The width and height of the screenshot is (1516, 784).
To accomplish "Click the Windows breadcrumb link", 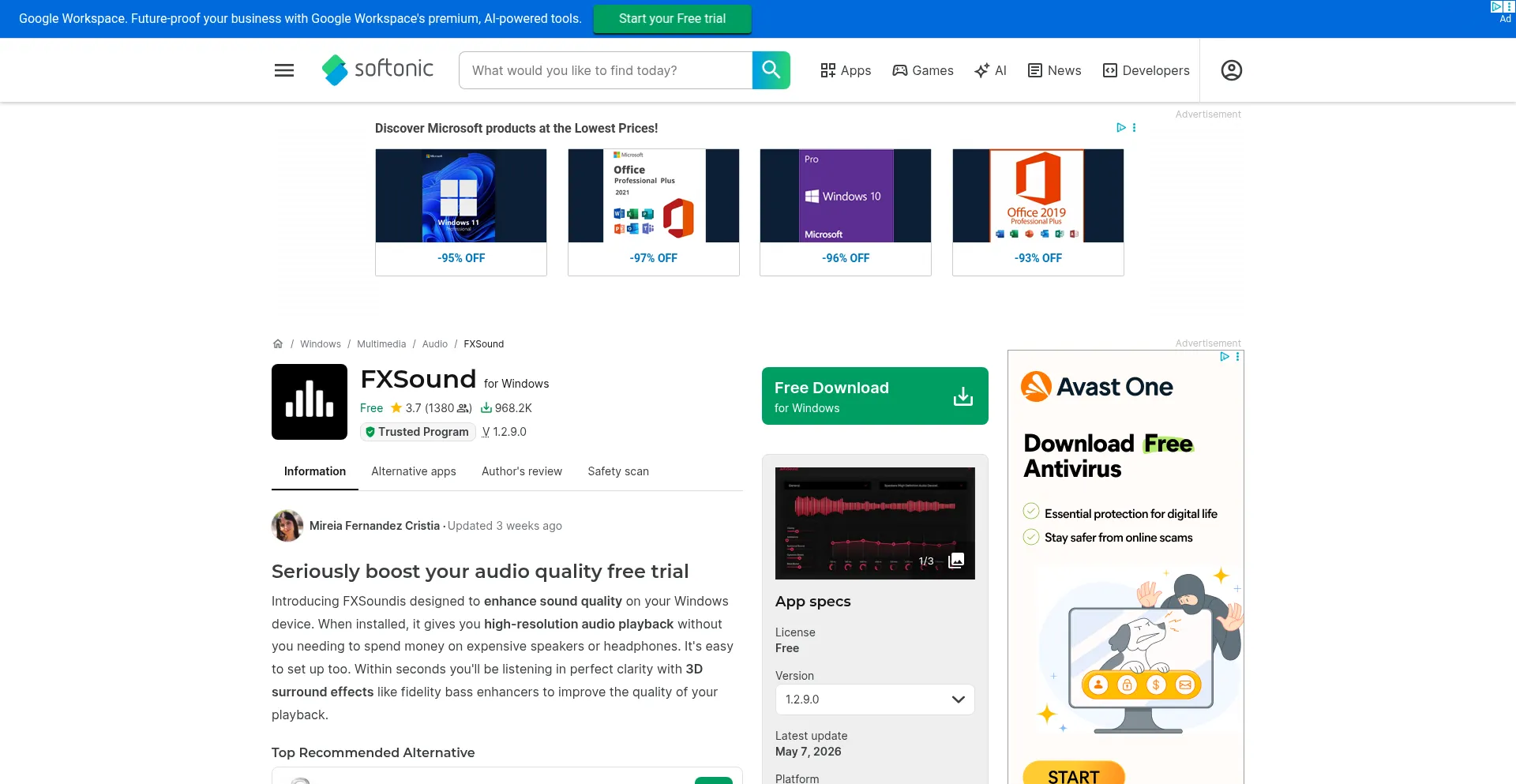I will [321, 344].
